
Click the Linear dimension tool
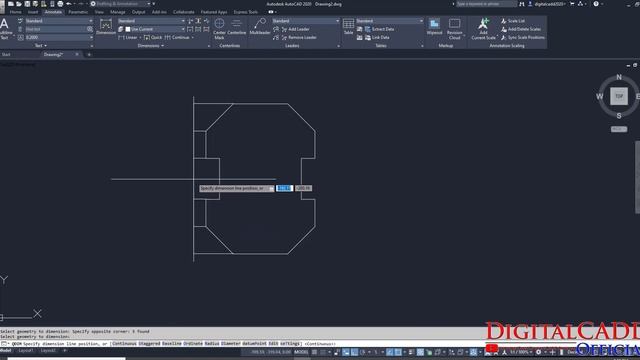pyautogui.click(x=128, y=38)
